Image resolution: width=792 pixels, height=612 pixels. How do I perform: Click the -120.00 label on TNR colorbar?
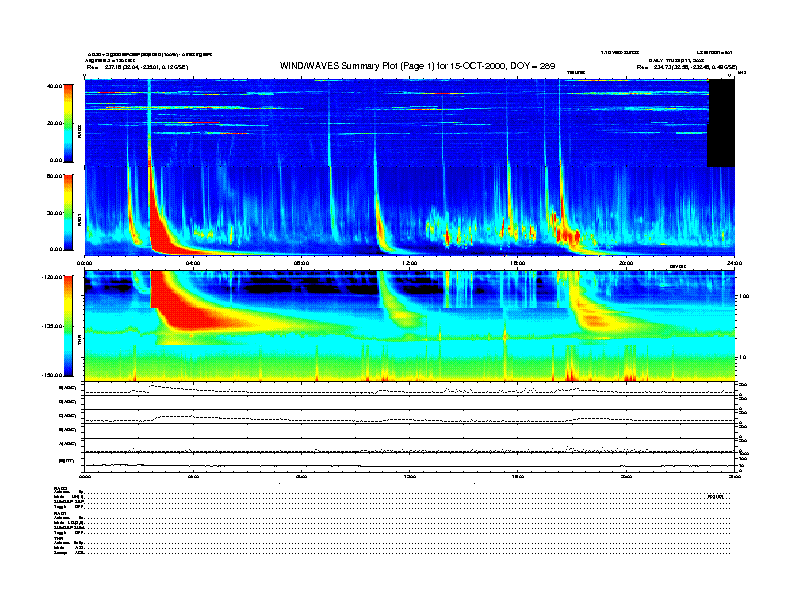[53, 277]
